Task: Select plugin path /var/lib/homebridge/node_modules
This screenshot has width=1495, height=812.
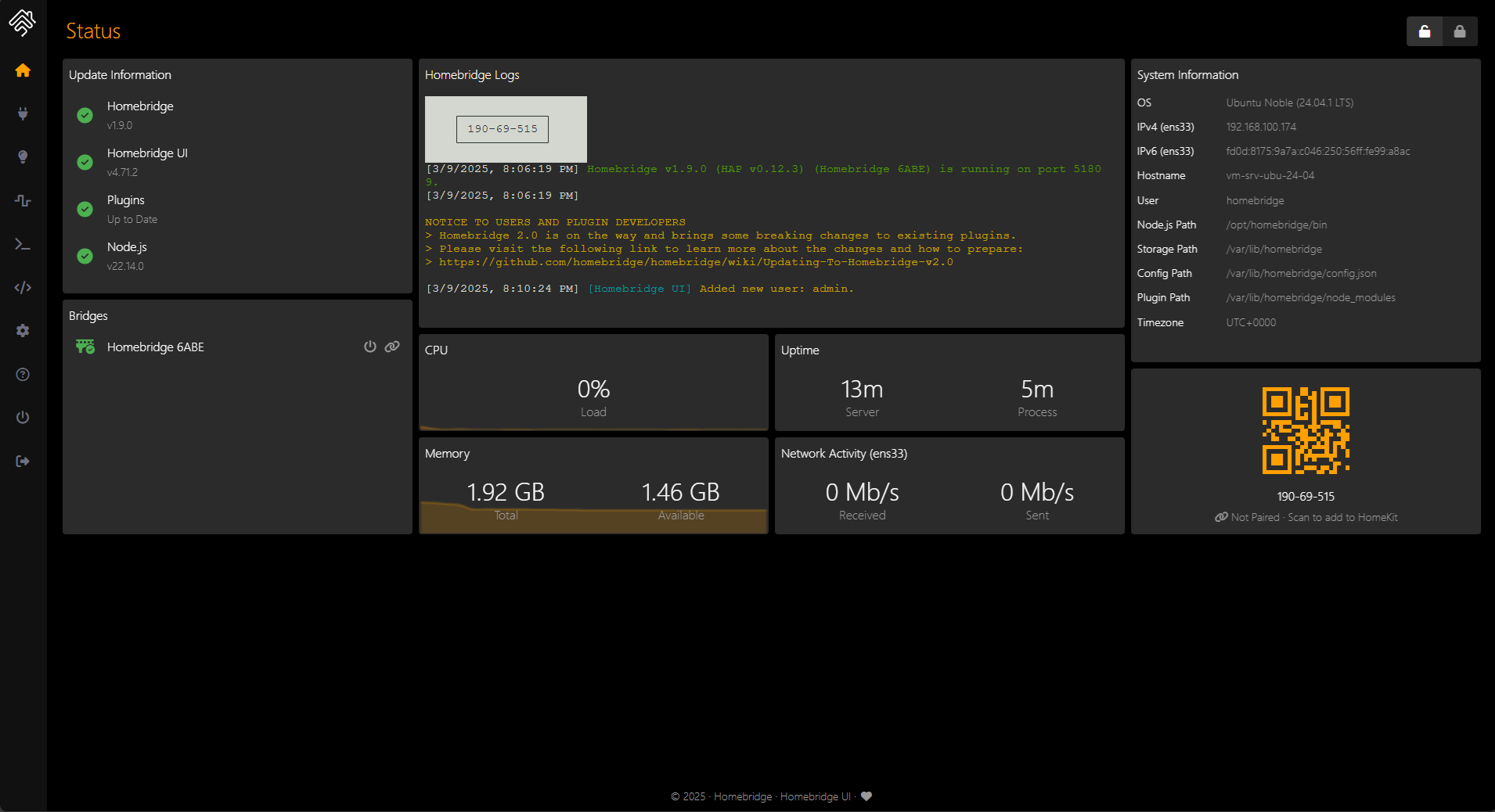Action: [x=1310, y=297]
